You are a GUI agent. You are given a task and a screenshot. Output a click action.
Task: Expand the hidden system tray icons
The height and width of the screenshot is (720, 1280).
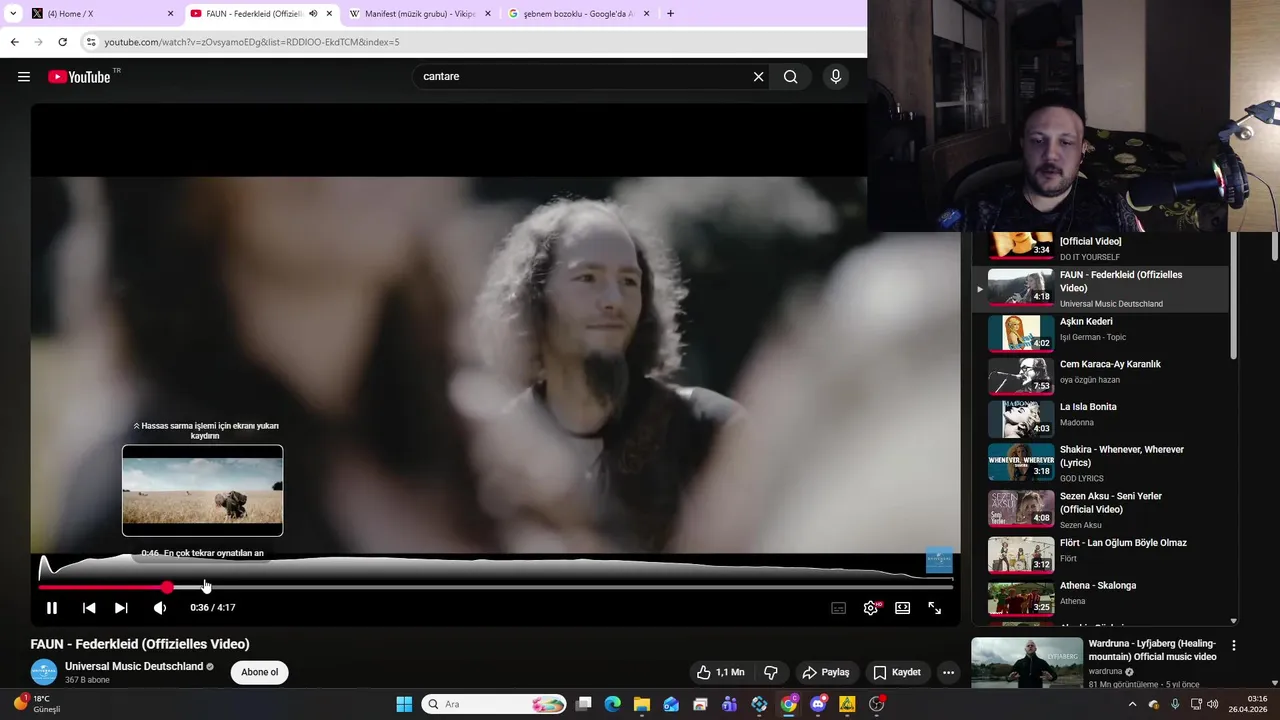[x=1132, y=704]
